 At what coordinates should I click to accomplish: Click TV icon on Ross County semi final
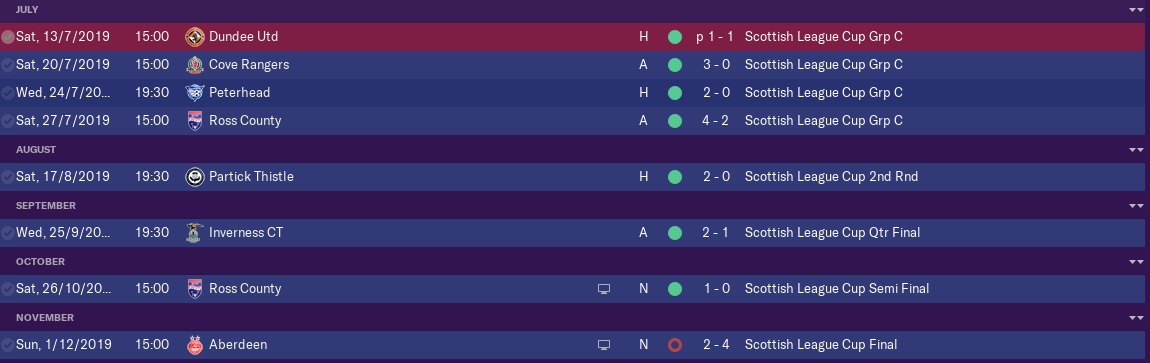click(604, 289)
